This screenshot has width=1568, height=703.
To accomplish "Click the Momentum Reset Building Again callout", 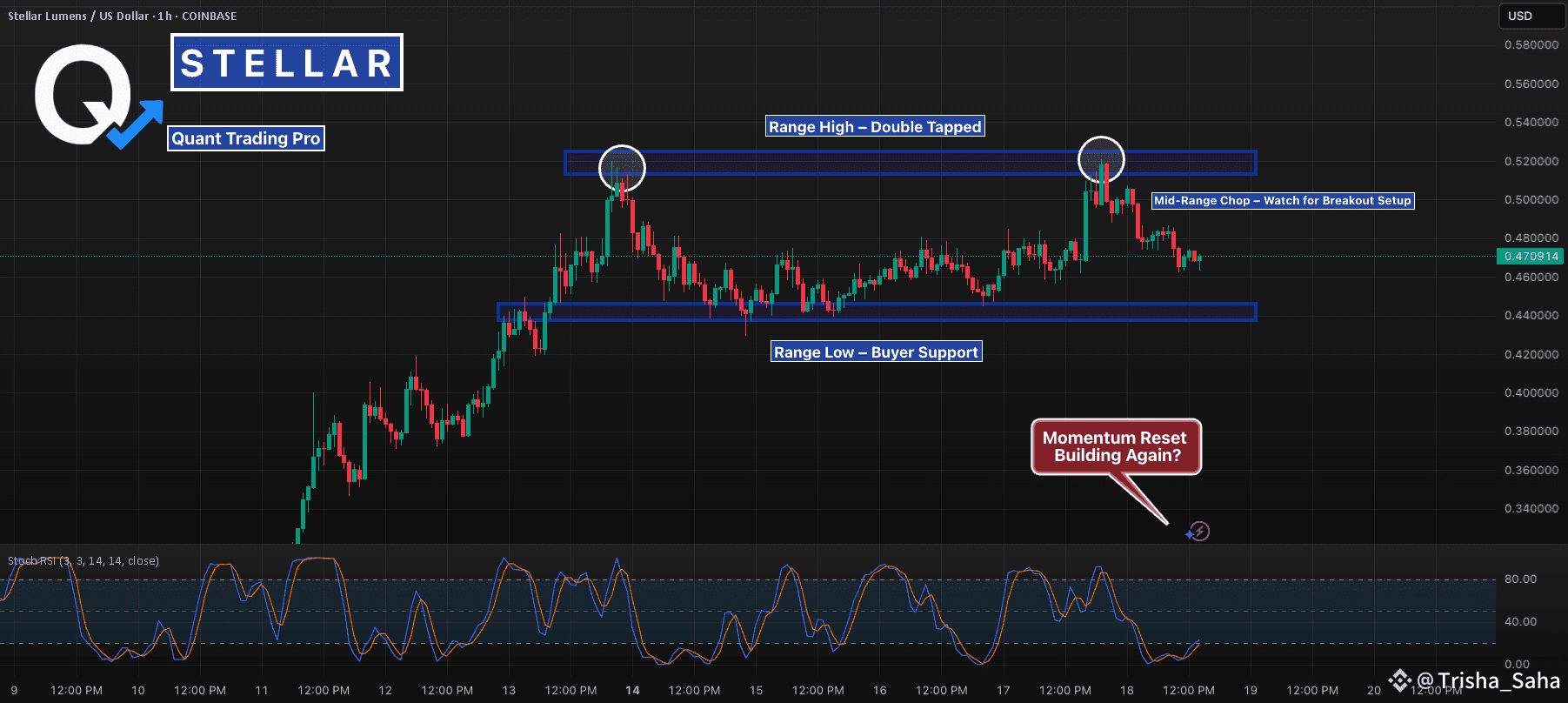I will [1117, 447].
